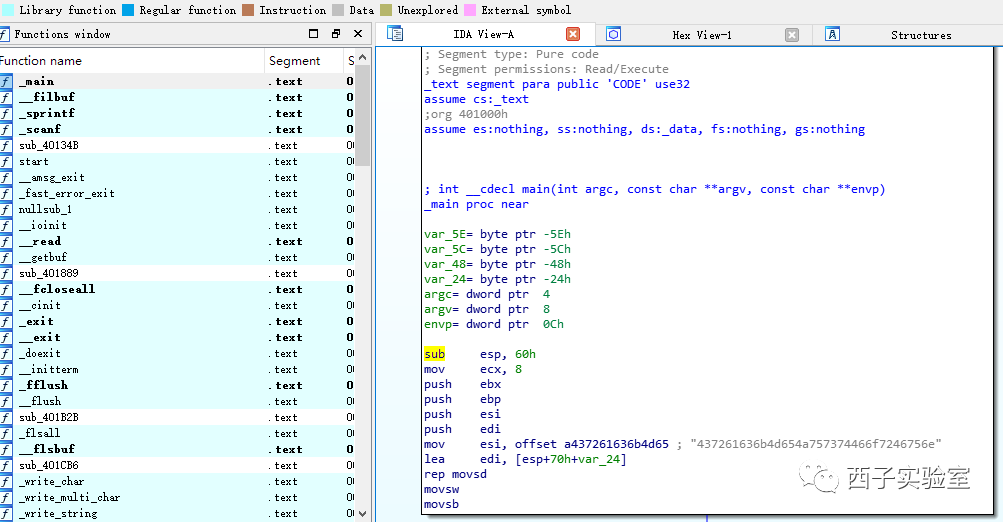Select the __fcloseall function row
Viewport: 1003px width, 522px height.
[x=178, y=289]
